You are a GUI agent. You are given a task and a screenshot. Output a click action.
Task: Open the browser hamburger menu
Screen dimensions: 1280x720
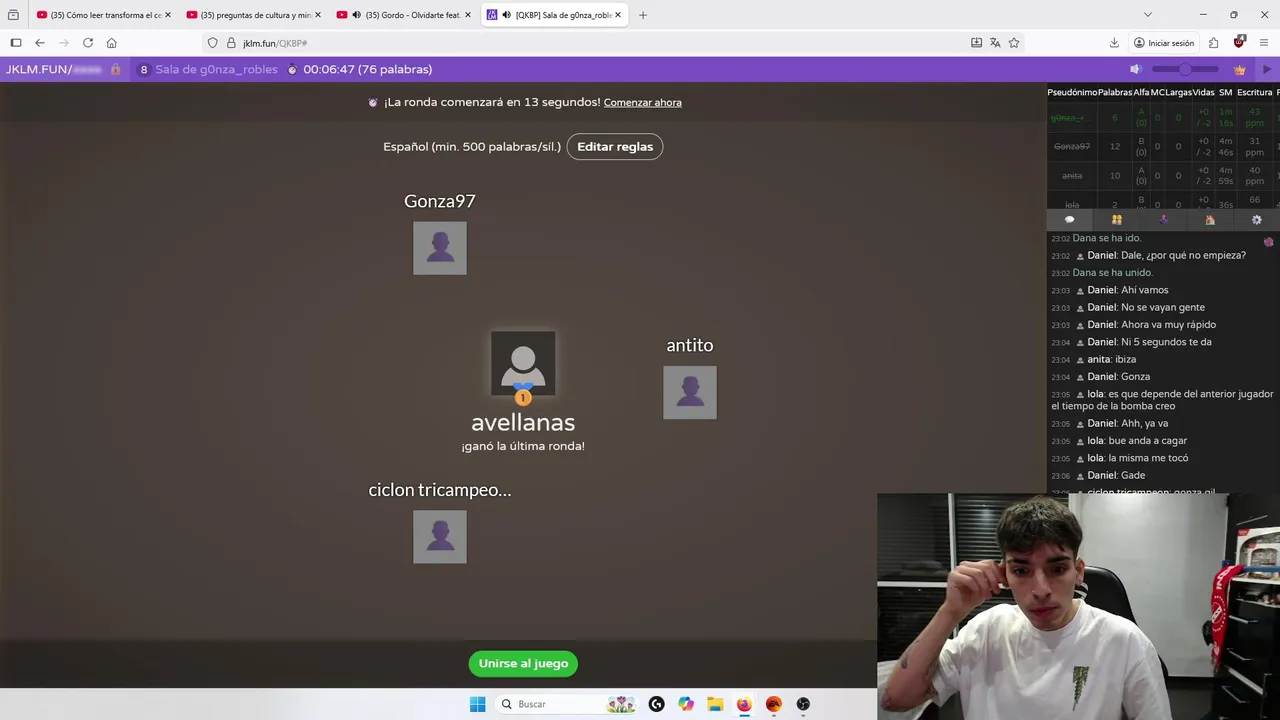pyautogui.click(x=1264, y=43)
